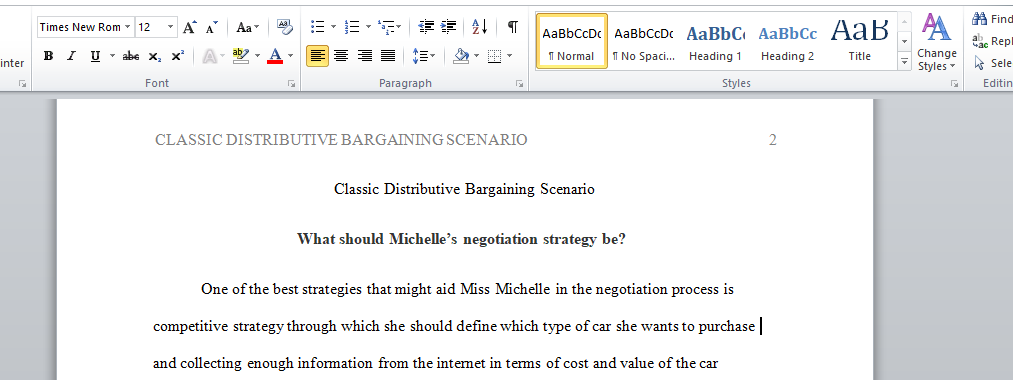Apply the No Spacing style
Image resolution: width=1013 pixels, height=380 pixels.
click(x=643, y=41)
